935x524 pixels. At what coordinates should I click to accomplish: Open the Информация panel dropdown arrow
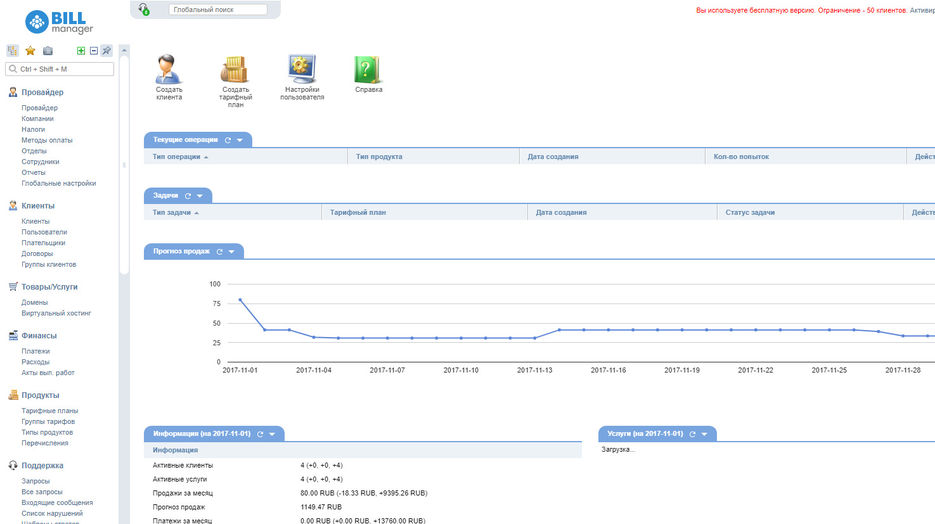click(x=272, y=434)
